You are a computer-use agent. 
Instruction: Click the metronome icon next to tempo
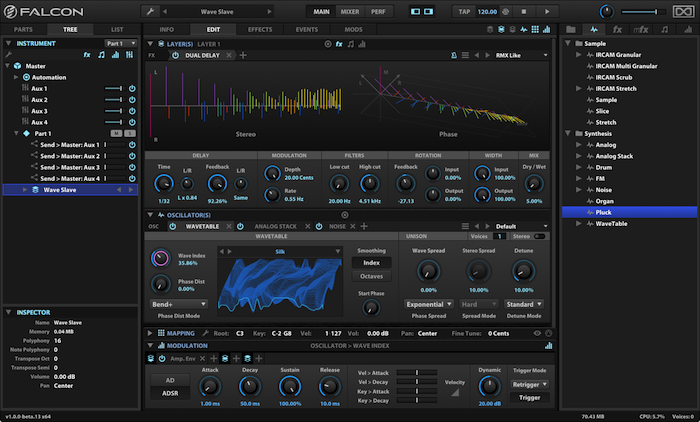(506, 12)
